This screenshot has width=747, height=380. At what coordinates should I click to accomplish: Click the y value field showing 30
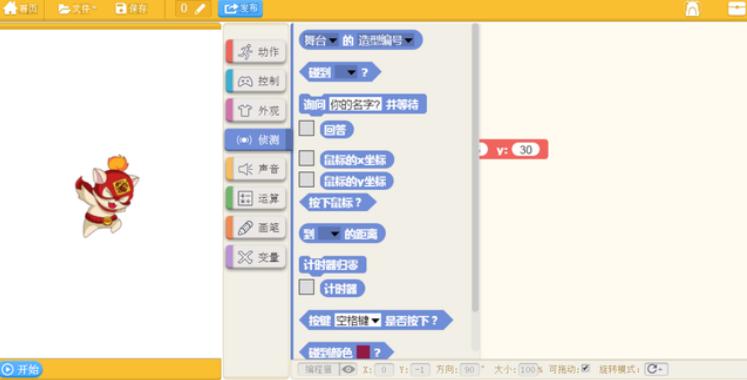click(525, 150)
